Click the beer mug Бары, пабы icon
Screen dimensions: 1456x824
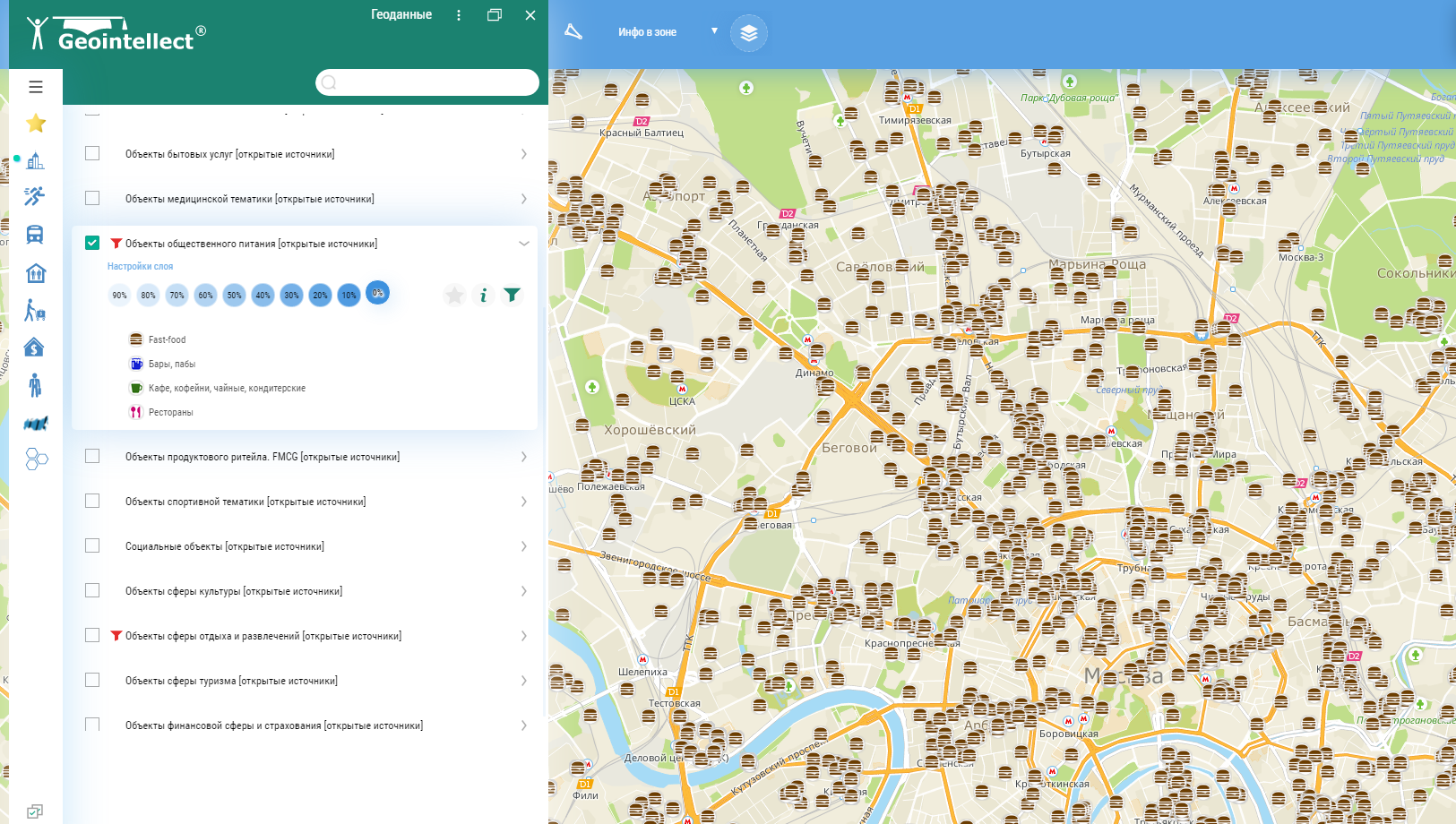[136, 364]
